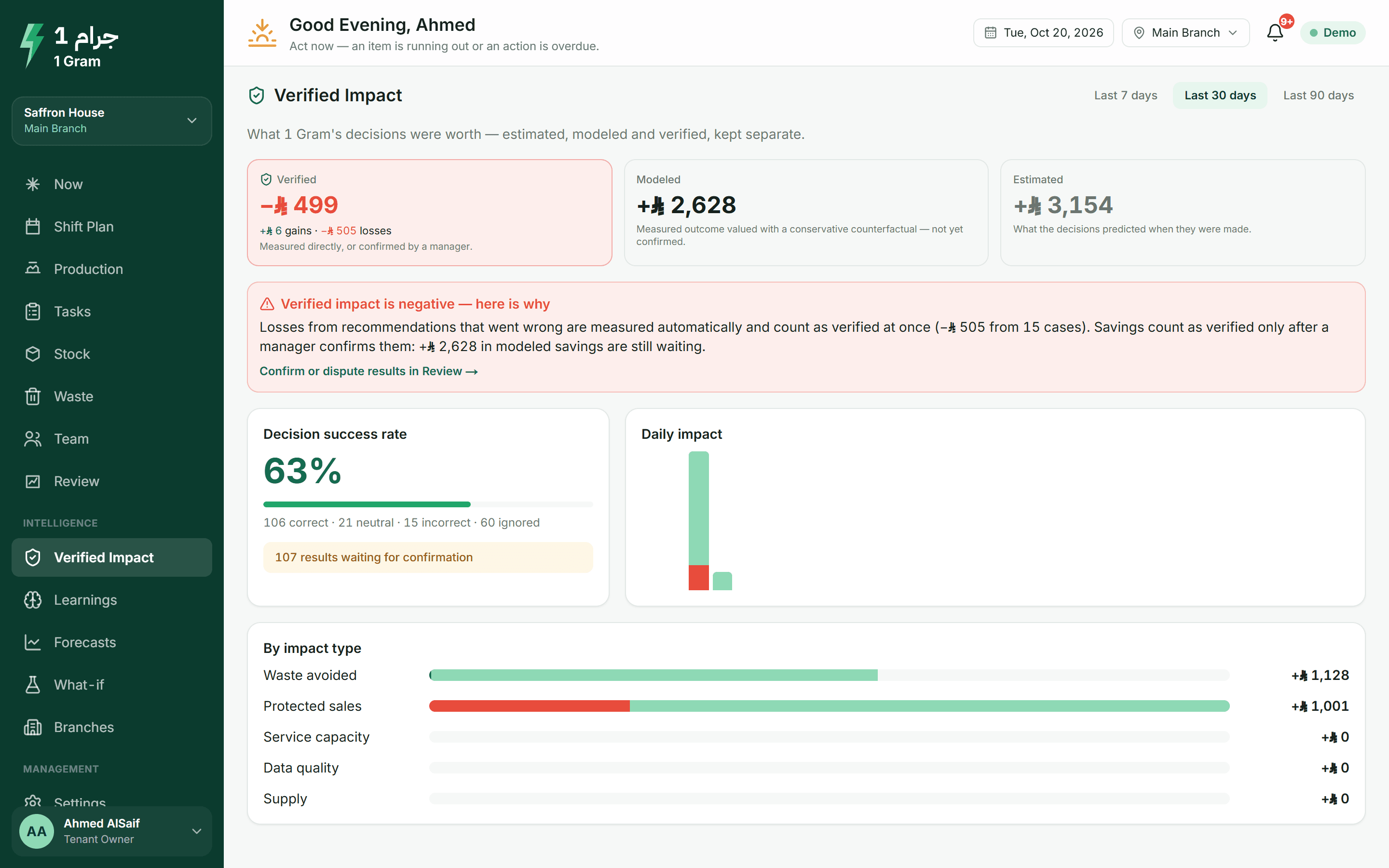The height and width of the screenshot is (868, 1389).
Task: Open the Tue, Oct 20, 2026 date picker
Action: click(x=1043, y=33)
